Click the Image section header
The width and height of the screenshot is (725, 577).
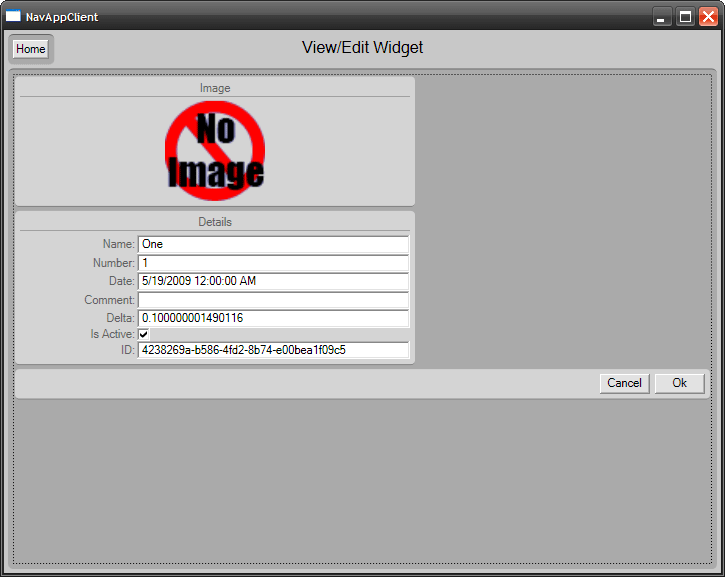point(215,88)
